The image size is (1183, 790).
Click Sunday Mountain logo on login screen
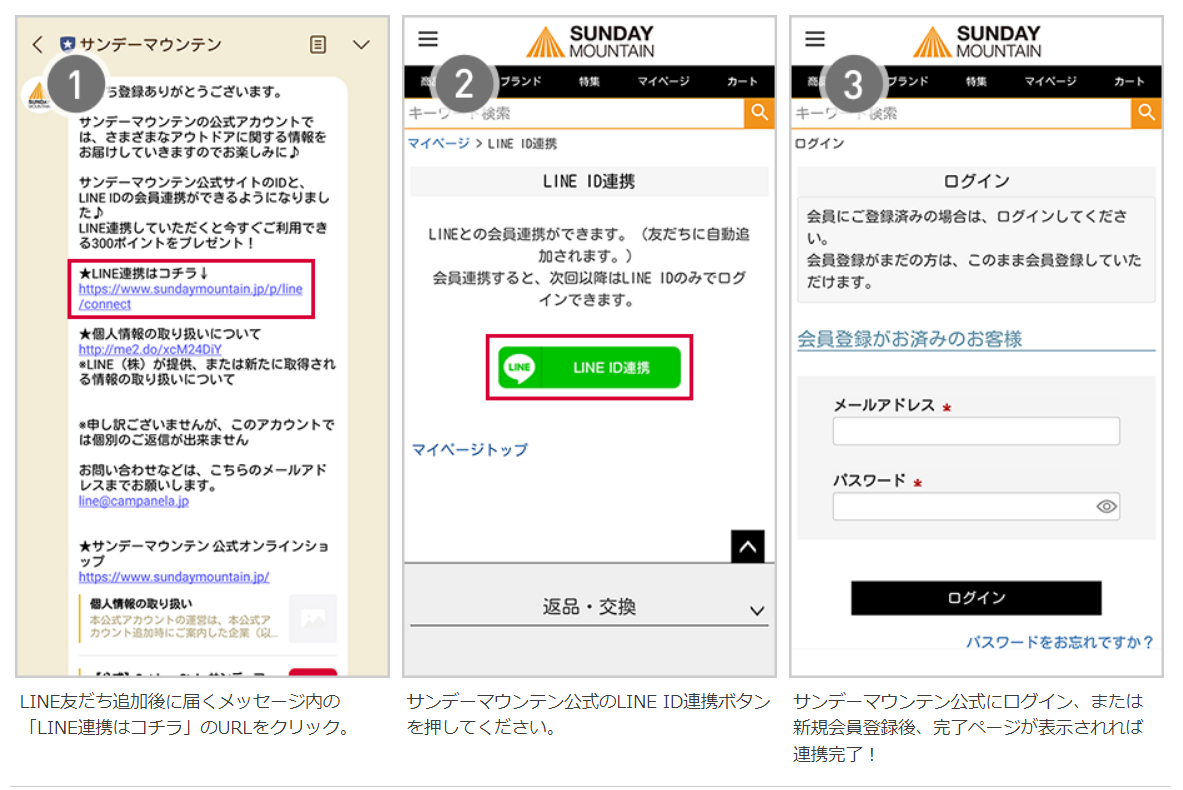point(976,42)
